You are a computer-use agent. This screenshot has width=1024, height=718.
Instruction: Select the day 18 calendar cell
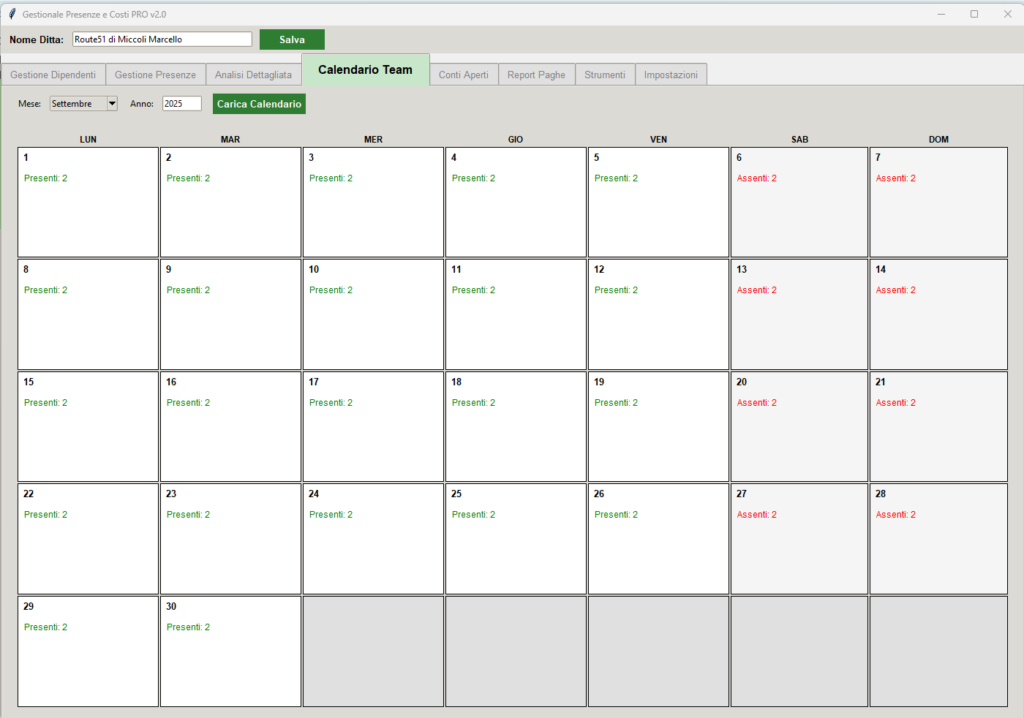click(515, 426)
